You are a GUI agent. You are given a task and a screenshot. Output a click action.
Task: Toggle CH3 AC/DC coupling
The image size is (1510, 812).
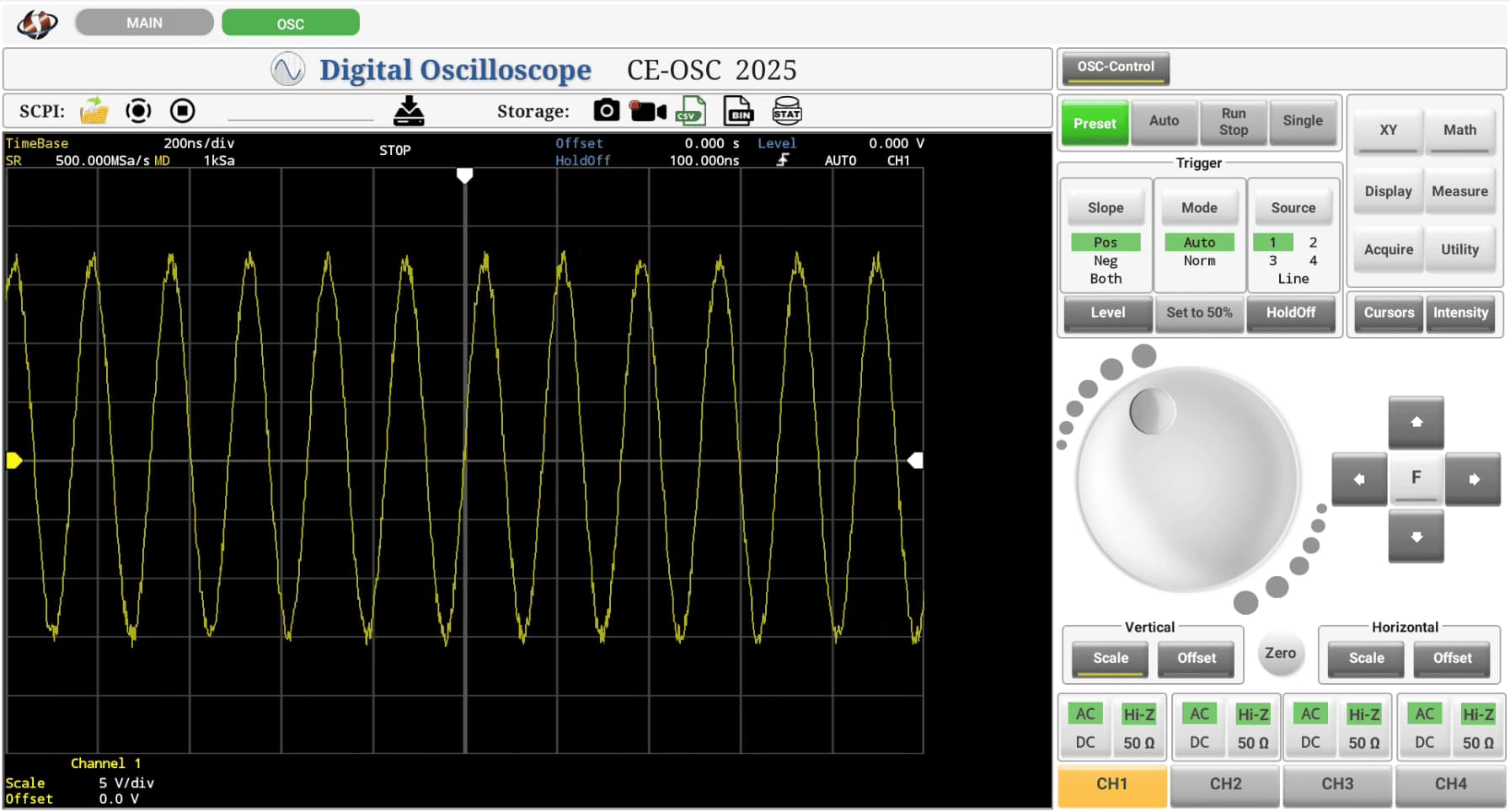point(1310,729)
